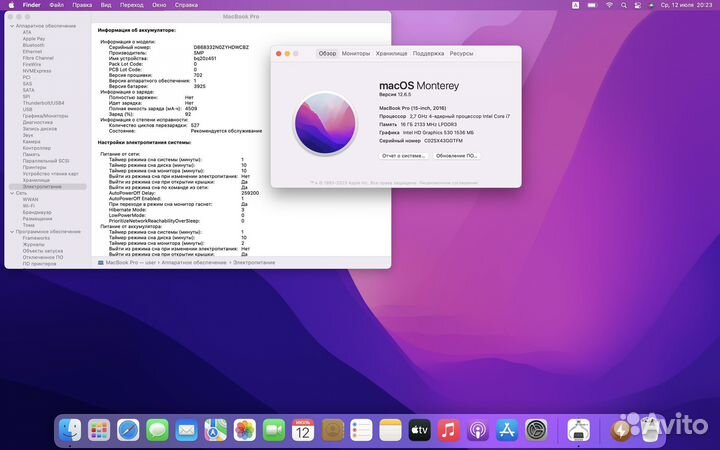Open the Messages app icon
This screenshot has height=450, width=720.
pos(158,430)
